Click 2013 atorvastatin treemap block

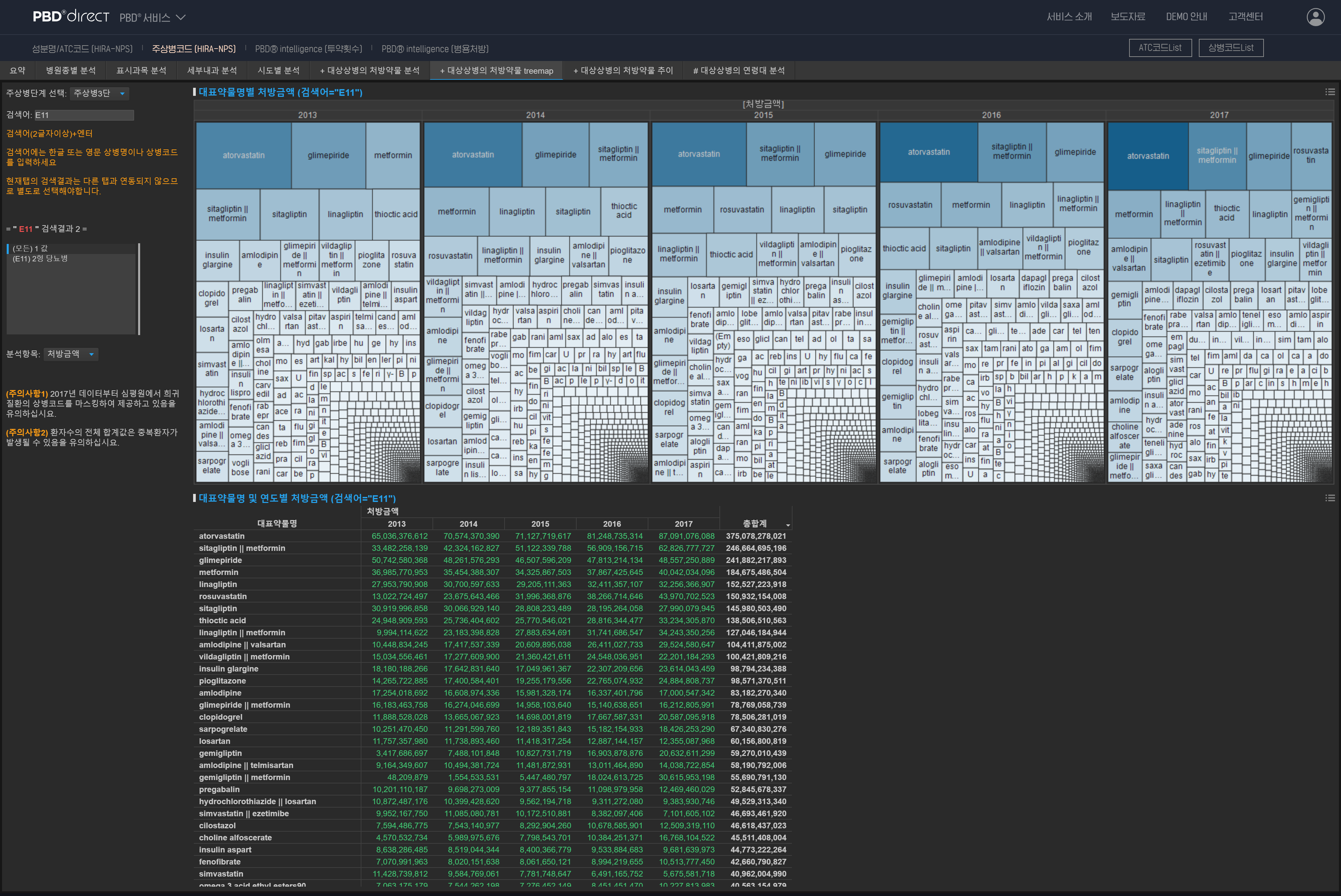point(243,155)
